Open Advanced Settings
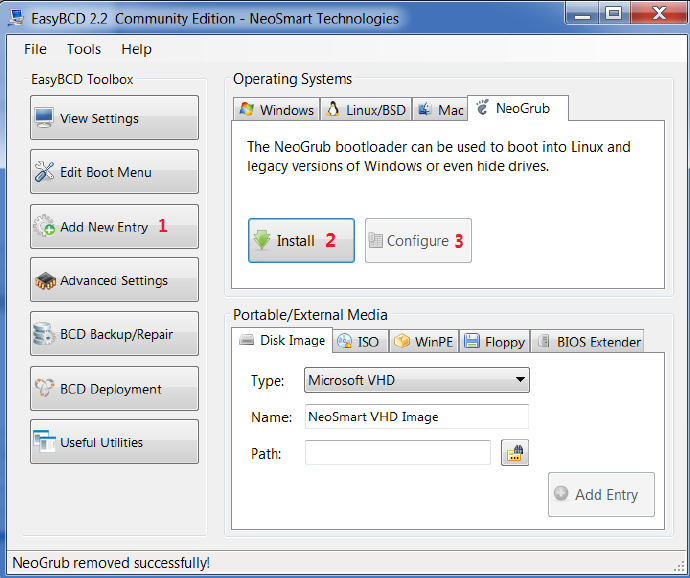 114,280
